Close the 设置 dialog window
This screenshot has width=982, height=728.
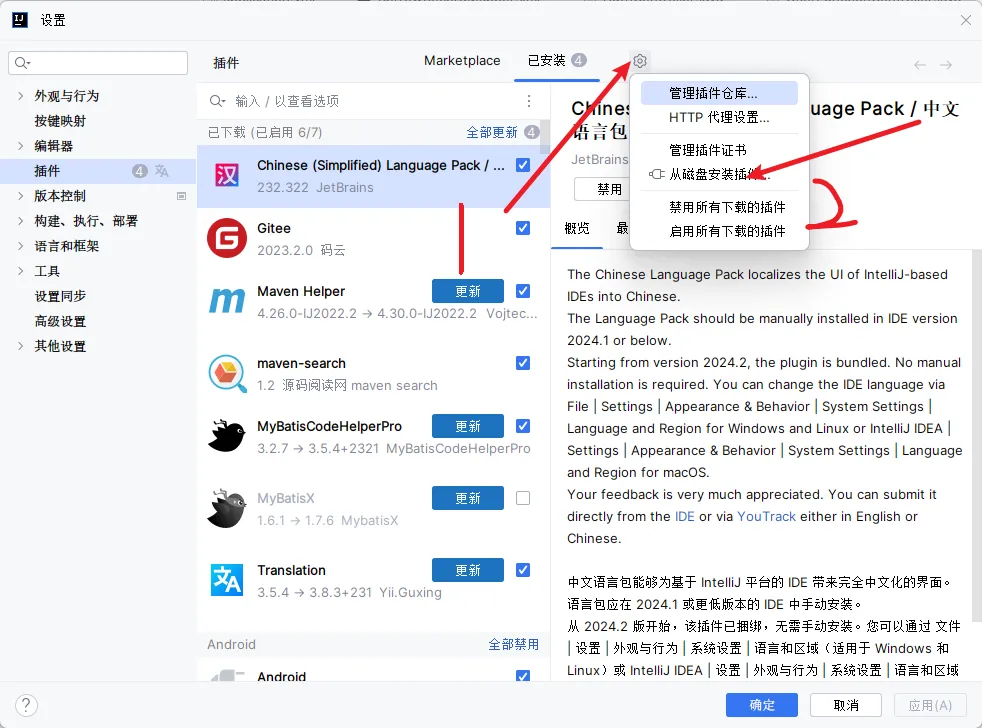click(966, 20)
